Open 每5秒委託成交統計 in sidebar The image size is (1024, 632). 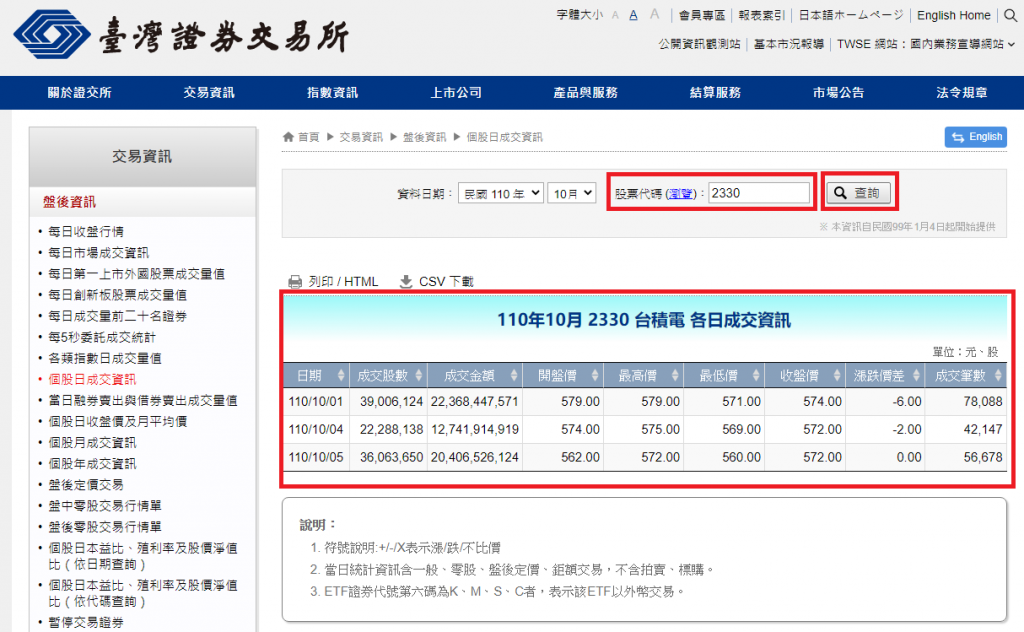102,337
